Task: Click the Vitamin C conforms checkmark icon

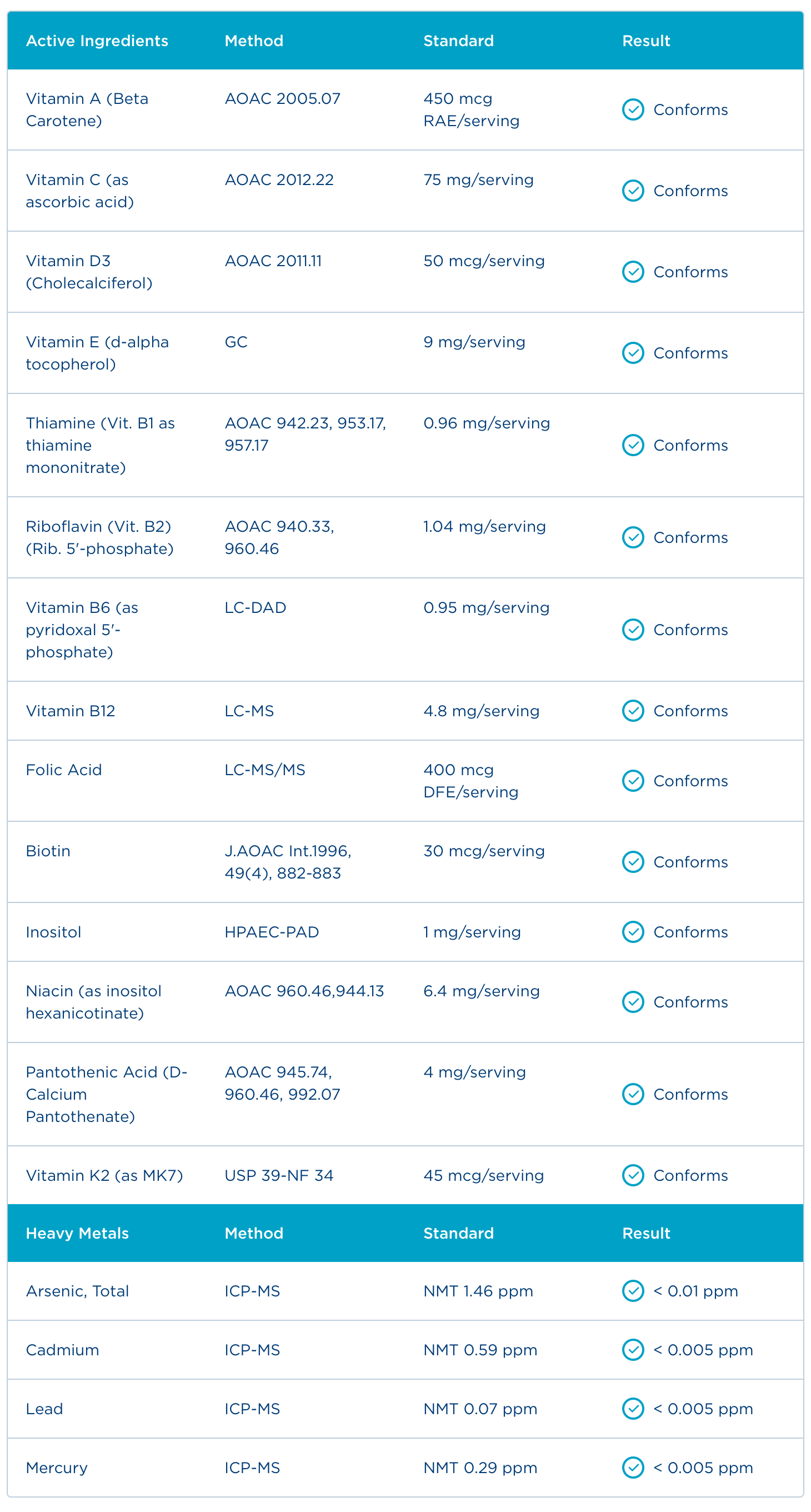Action: [x=633, y=191]
